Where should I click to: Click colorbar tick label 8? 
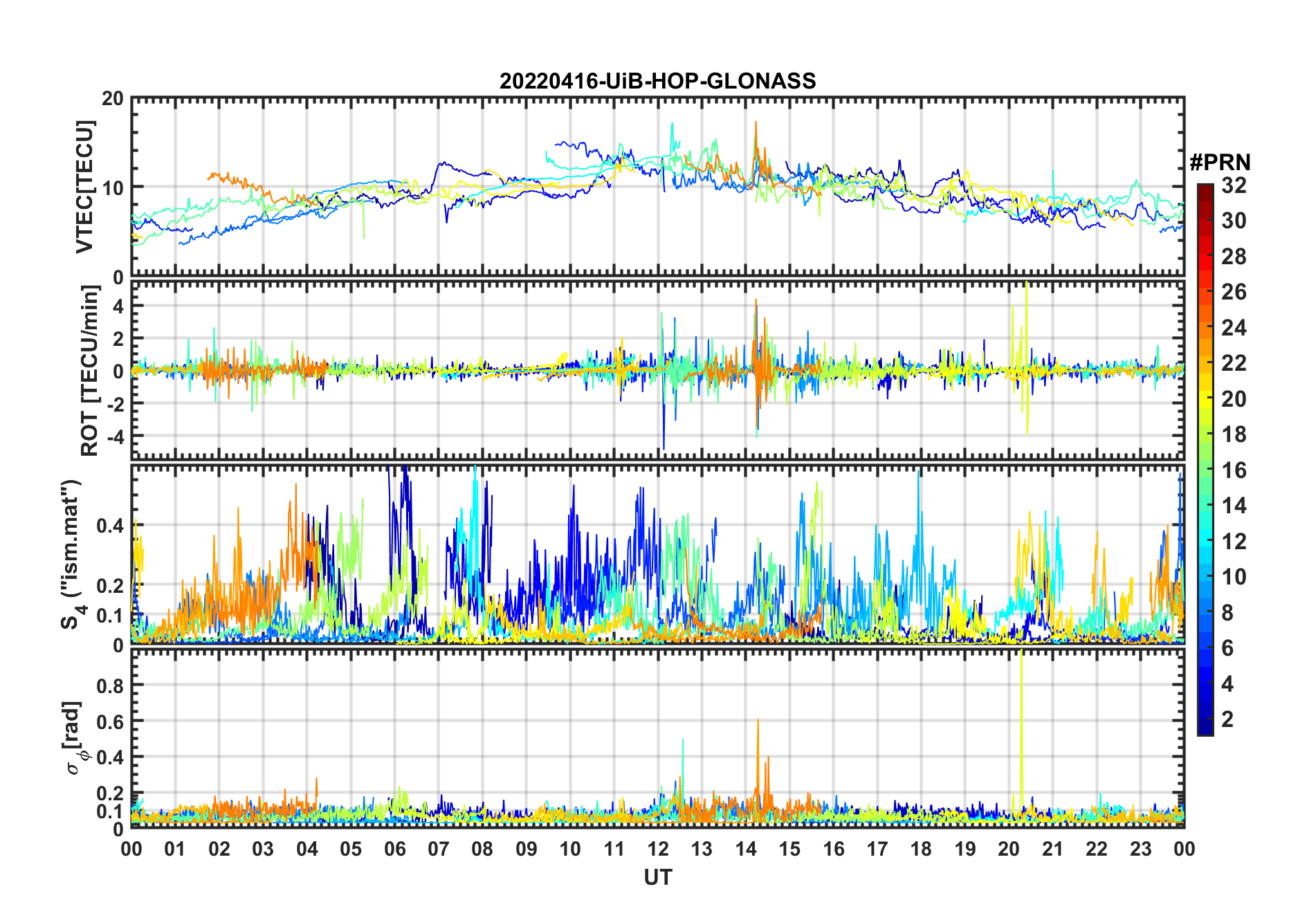1227,612
